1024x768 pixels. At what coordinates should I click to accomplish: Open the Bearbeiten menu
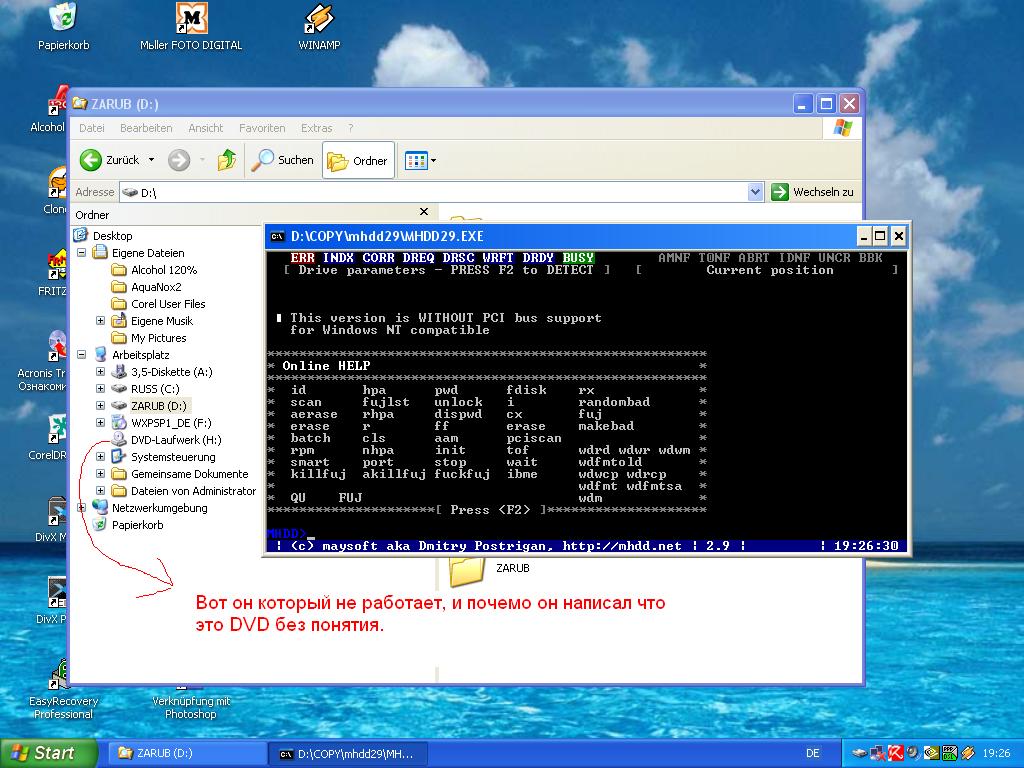click(x=146, y=128)
